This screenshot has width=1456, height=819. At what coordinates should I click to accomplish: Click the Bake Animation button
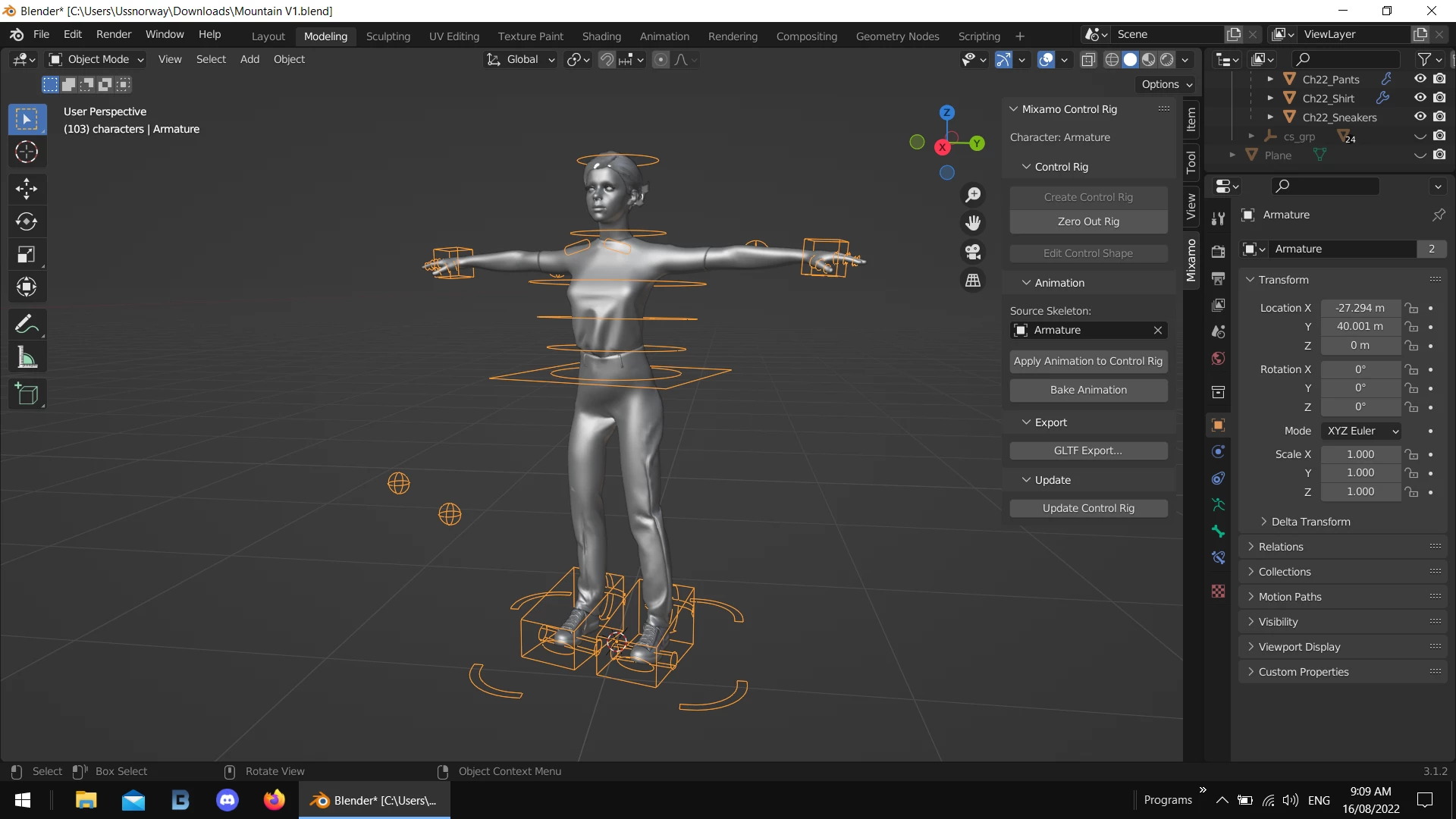pos(1088,390)
